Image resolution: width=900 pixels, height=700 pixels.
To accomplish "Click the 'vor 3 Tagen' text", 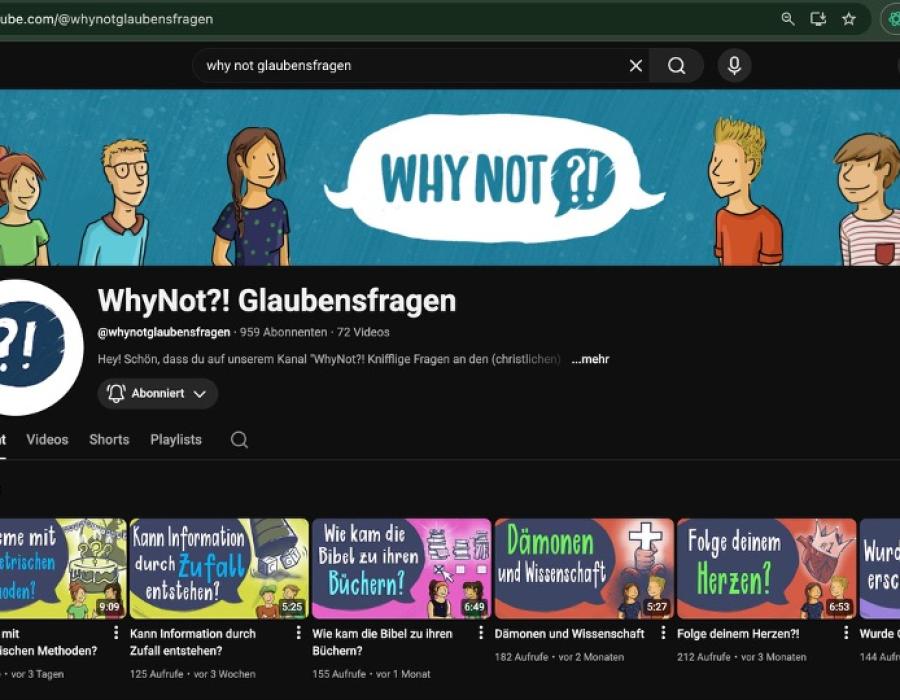I will tap(38, 674).
